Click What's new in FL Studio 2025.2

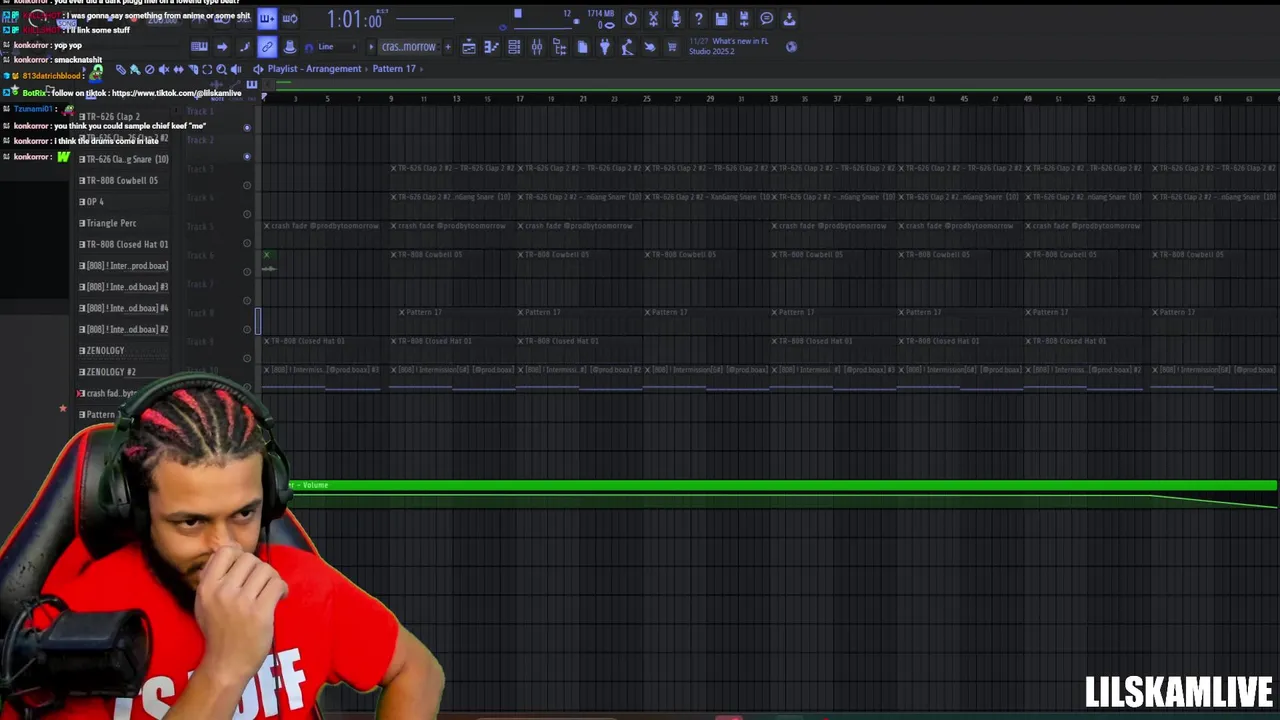[728, 46]
